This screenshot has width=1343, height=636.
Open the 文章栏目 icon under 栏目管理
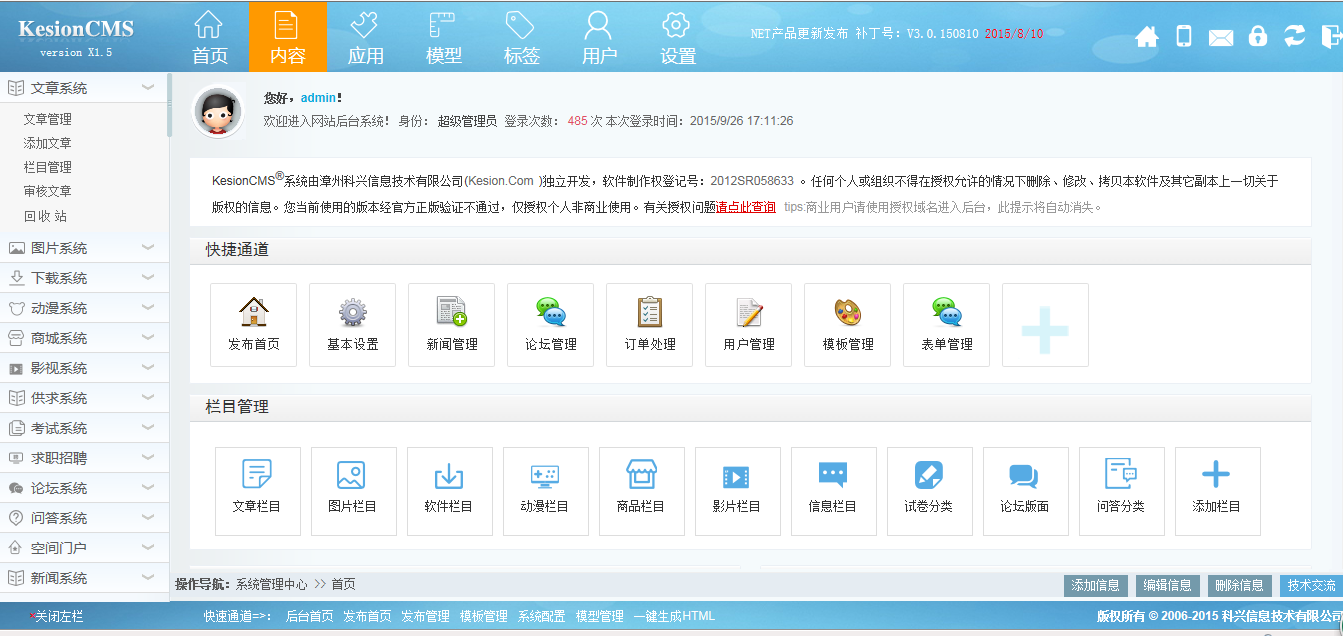258,491
